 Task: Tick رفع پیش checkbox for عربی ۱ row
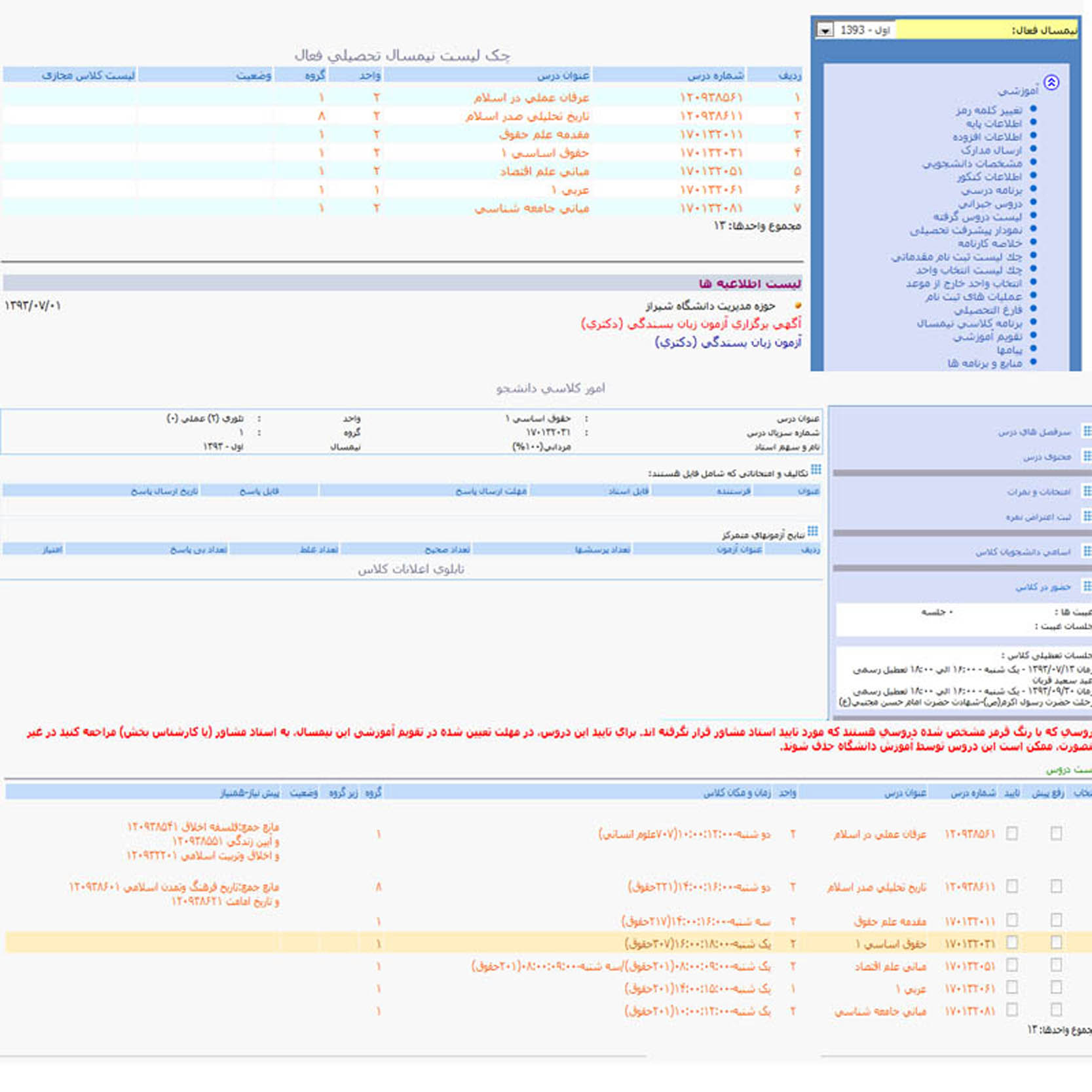tap(1056, 987)
